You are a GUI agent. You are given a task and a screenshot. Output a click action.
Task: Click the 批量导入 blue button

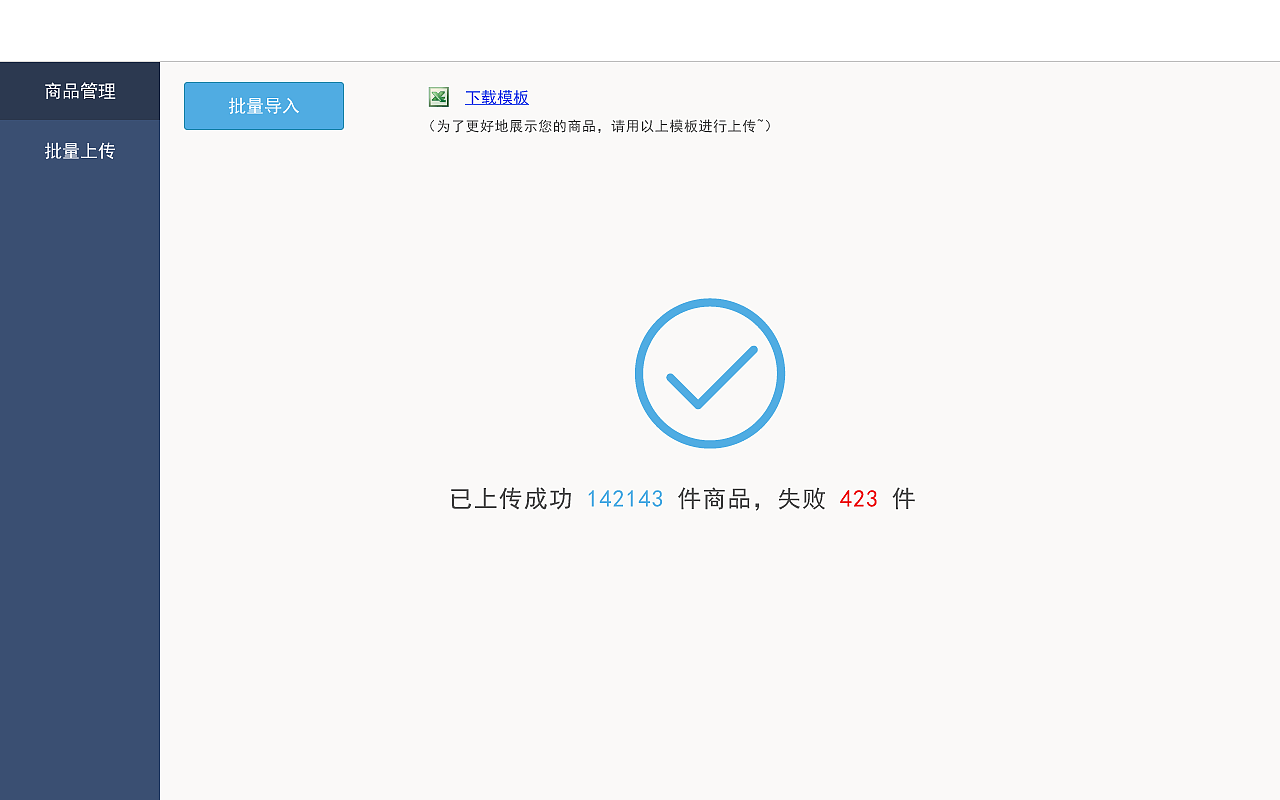click(x=263, y=105)
